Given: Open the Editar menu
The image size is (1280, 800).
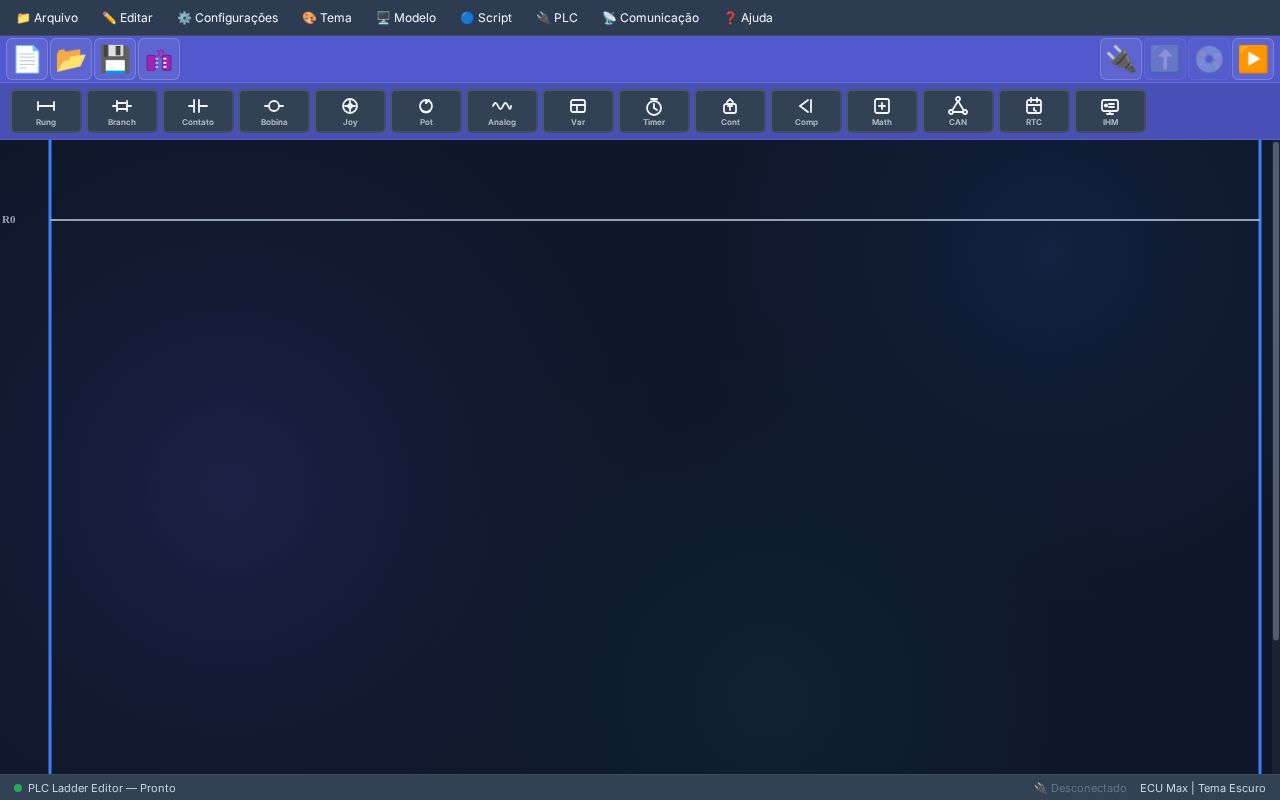Looking at the screenshot, I should pos(127,18).
